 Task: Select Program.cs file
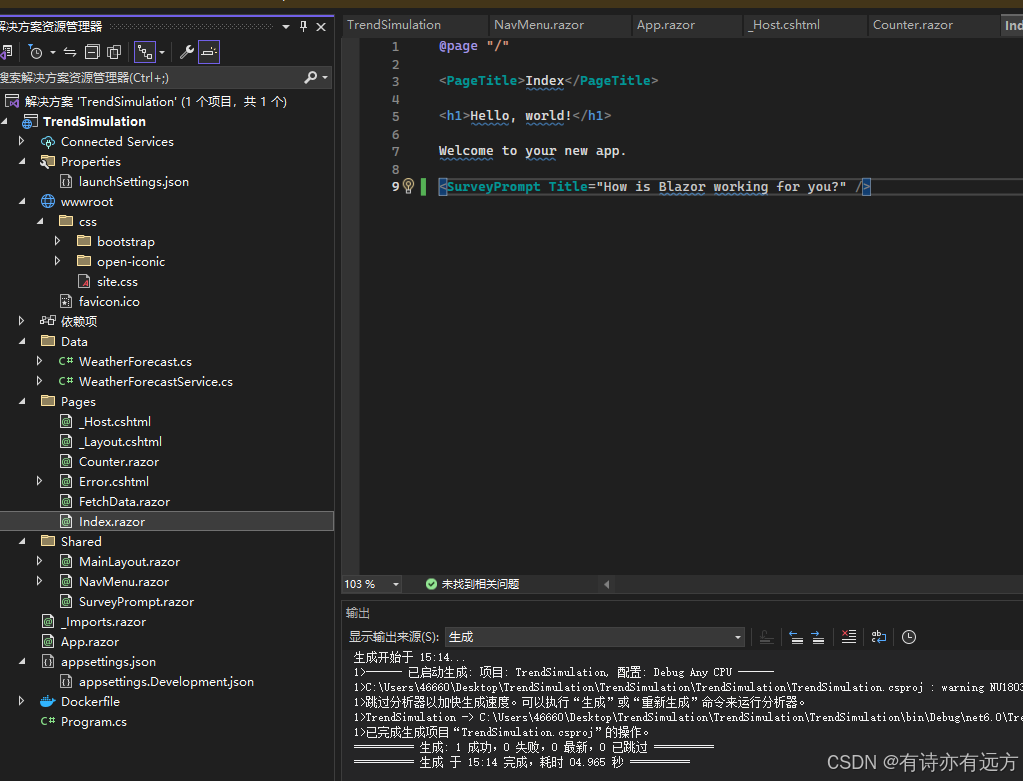pos(94,722)
